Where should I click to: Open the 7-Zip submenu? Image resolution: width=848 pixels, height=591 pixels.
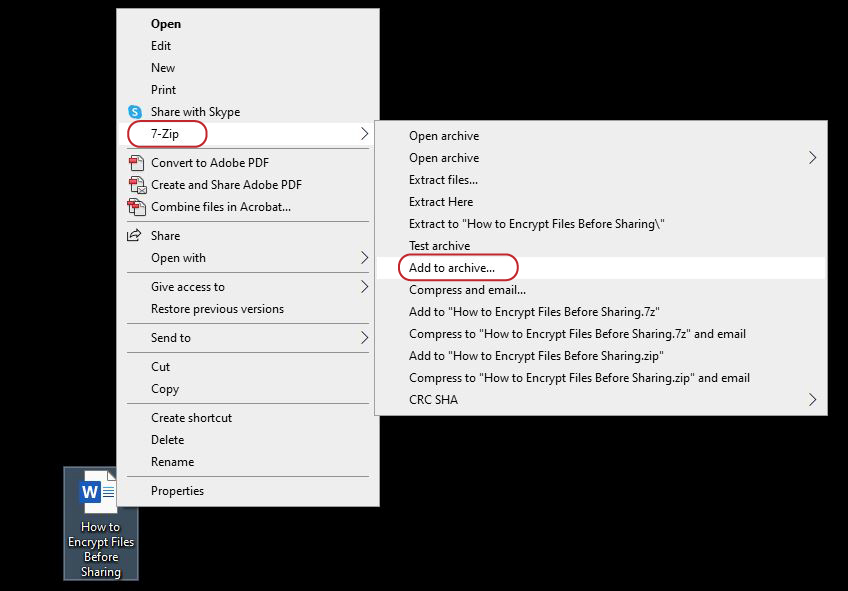[167, 133]
